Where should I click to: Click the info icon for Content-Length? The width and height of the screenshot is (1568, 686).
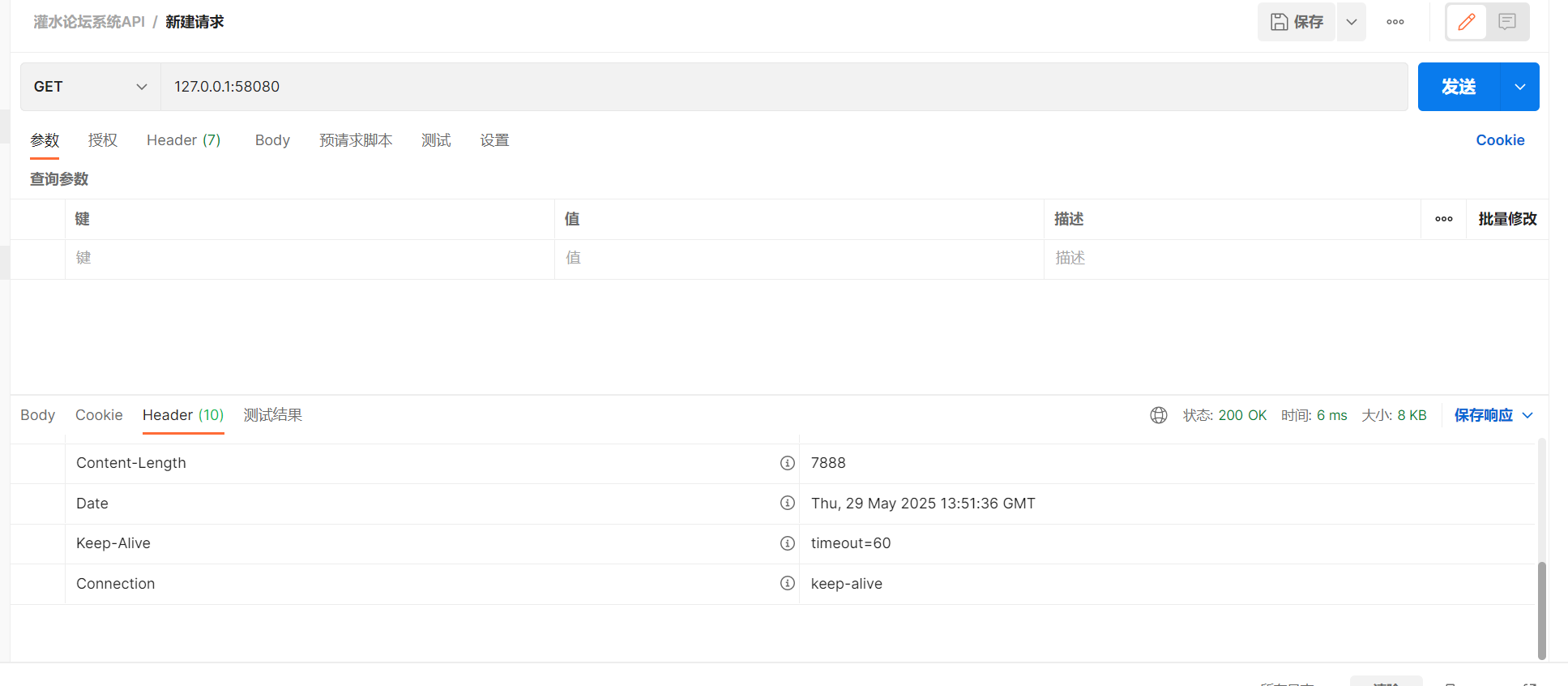click(x=787, y=463)
